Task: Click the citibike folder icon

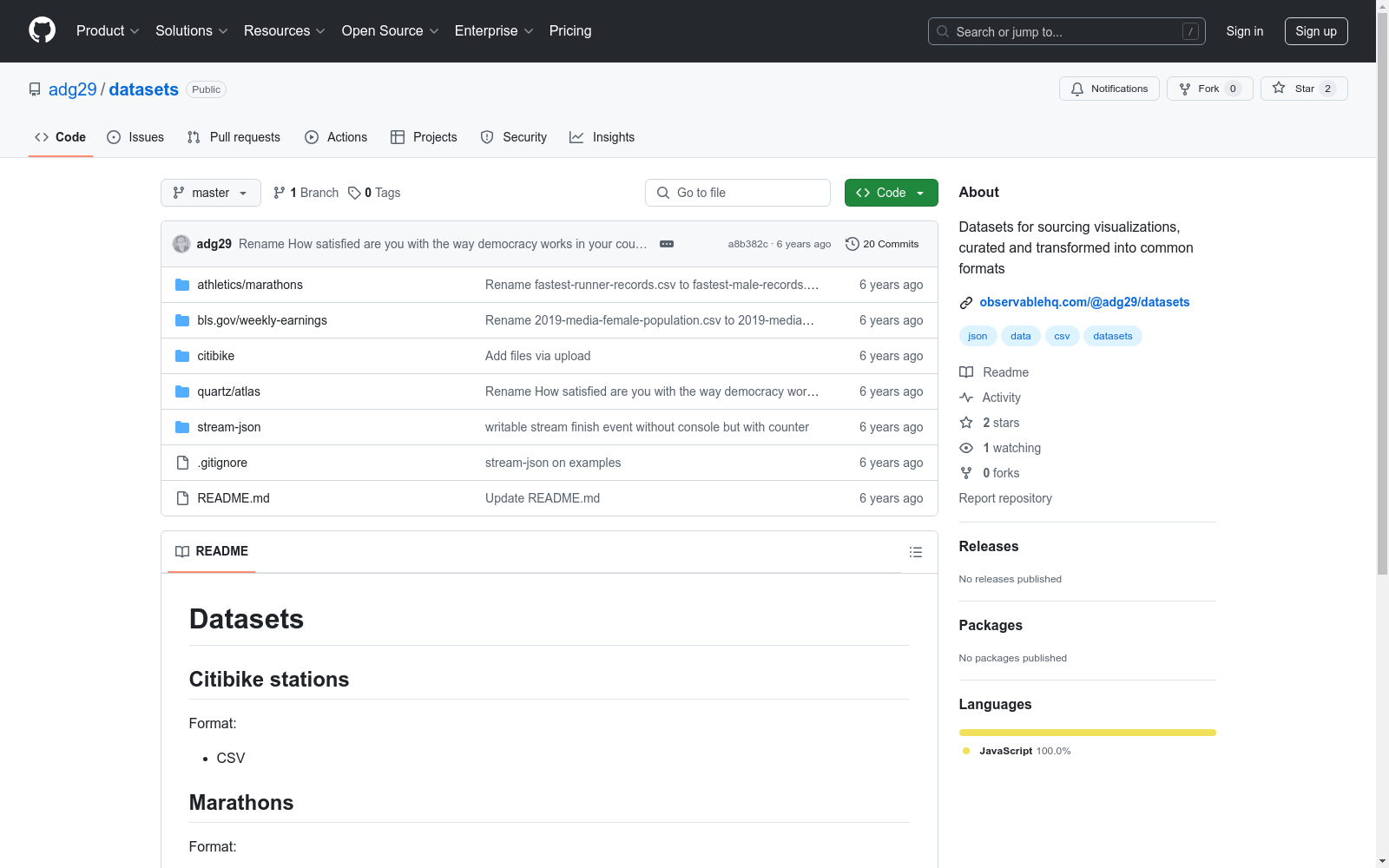Action: 182,356
